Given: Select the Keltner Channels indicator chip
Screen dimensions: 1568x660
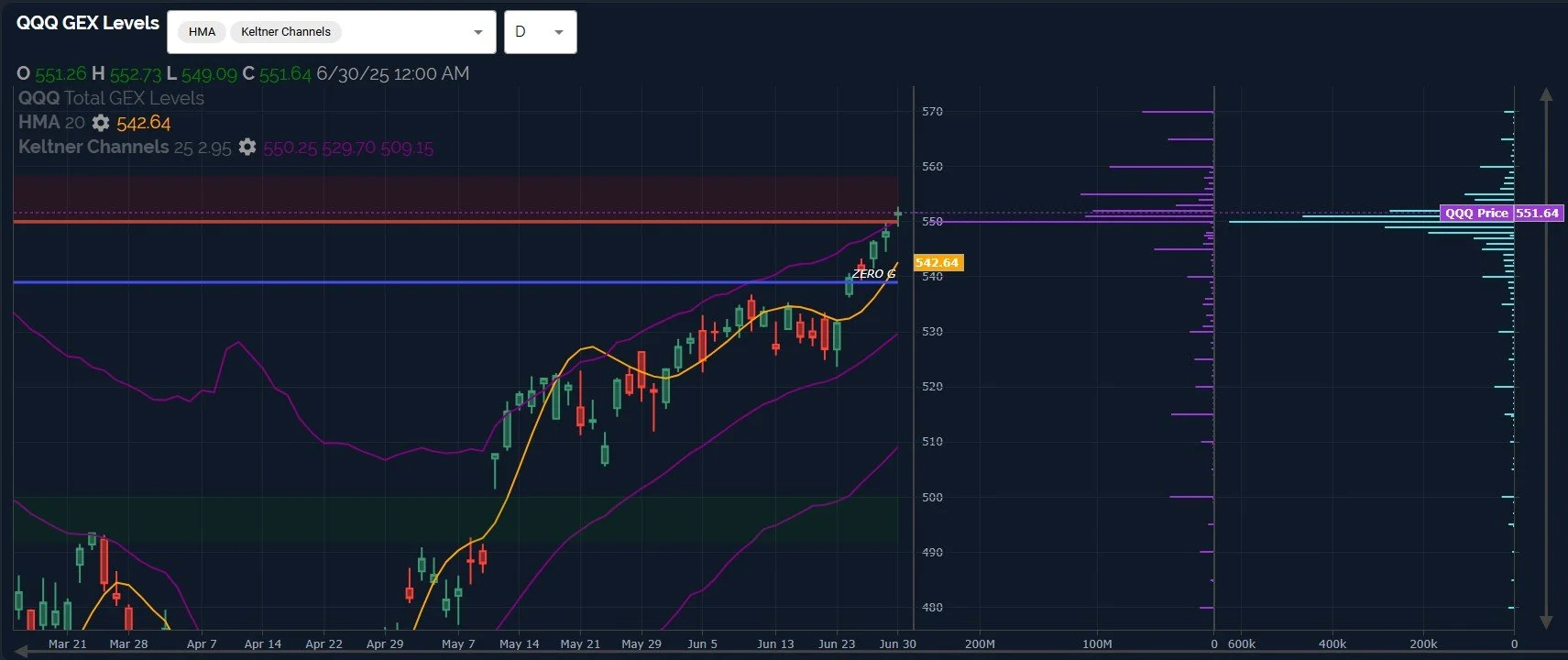Looking at the screenshot, I should (x=286, y=32).
